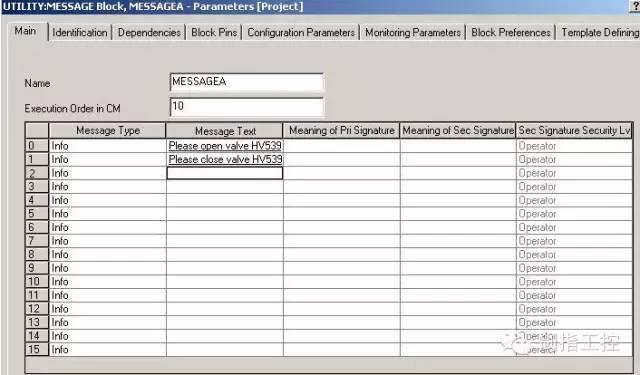This screenshot has height=375, width=640.
Task: Open Message Type Info cell in row 9
Action: (x=108, y=268)
